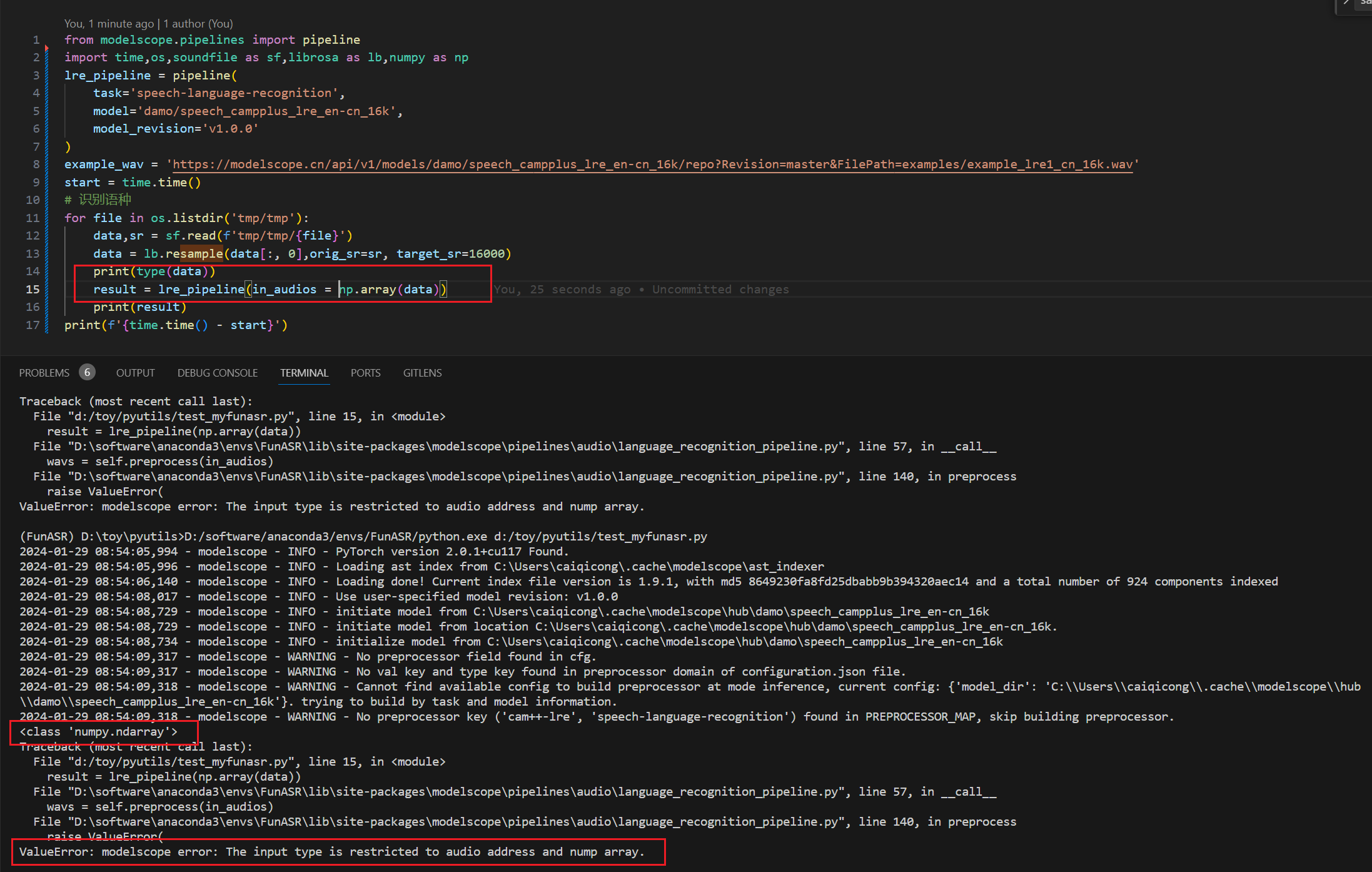1372x872 pixels.
Task: Click 'print(result)' on line 16
Action: point(140,307)
